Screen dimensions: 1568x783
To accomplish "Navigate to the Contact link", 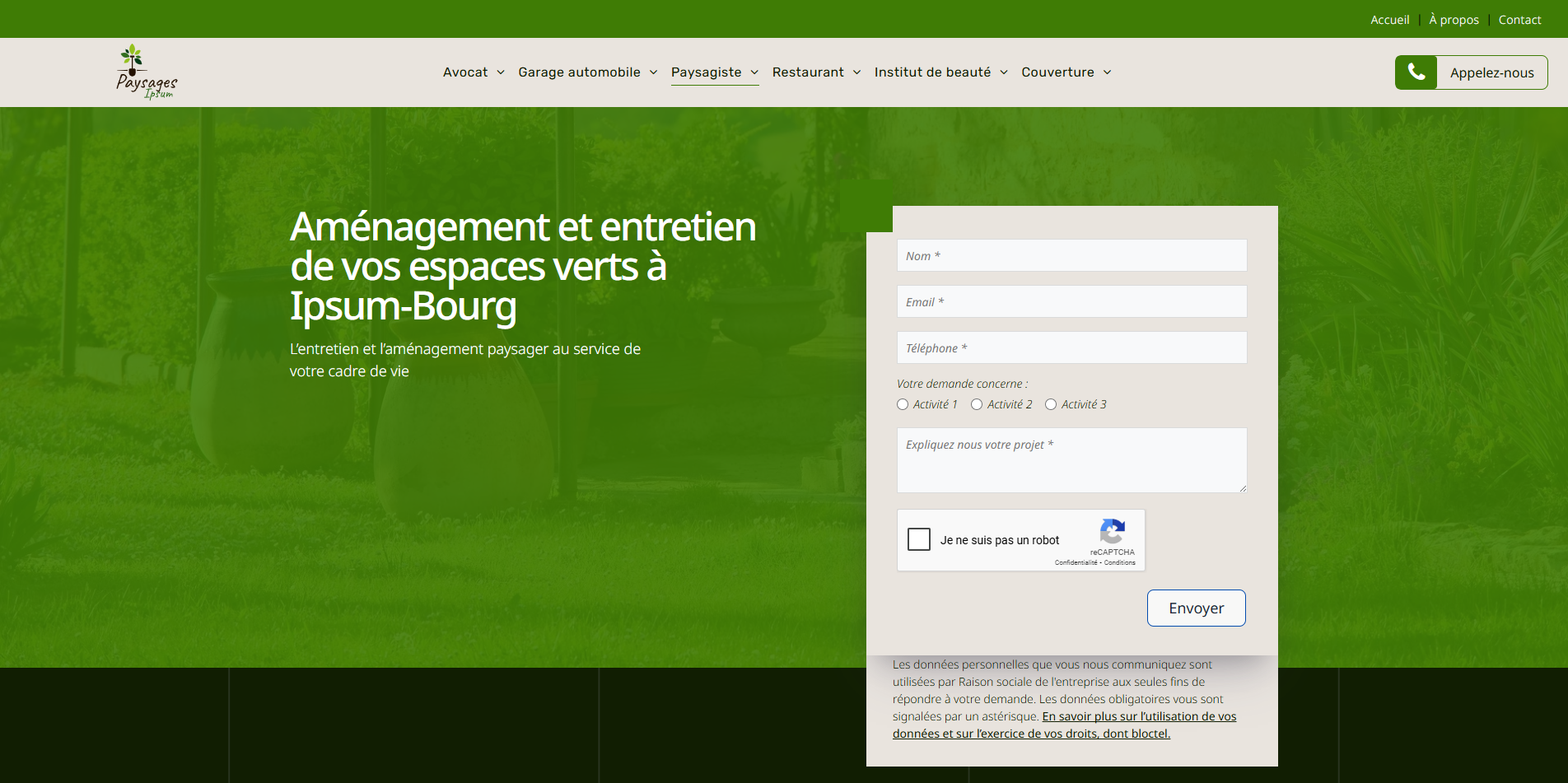I will pos(1519,20).
